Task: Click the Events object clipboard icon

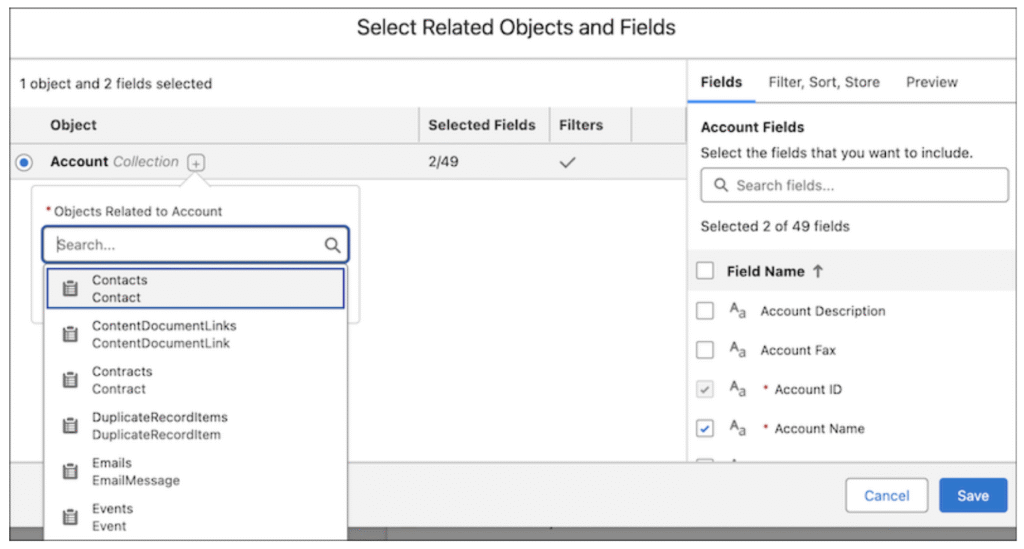Action: click(x=70, y=517)
